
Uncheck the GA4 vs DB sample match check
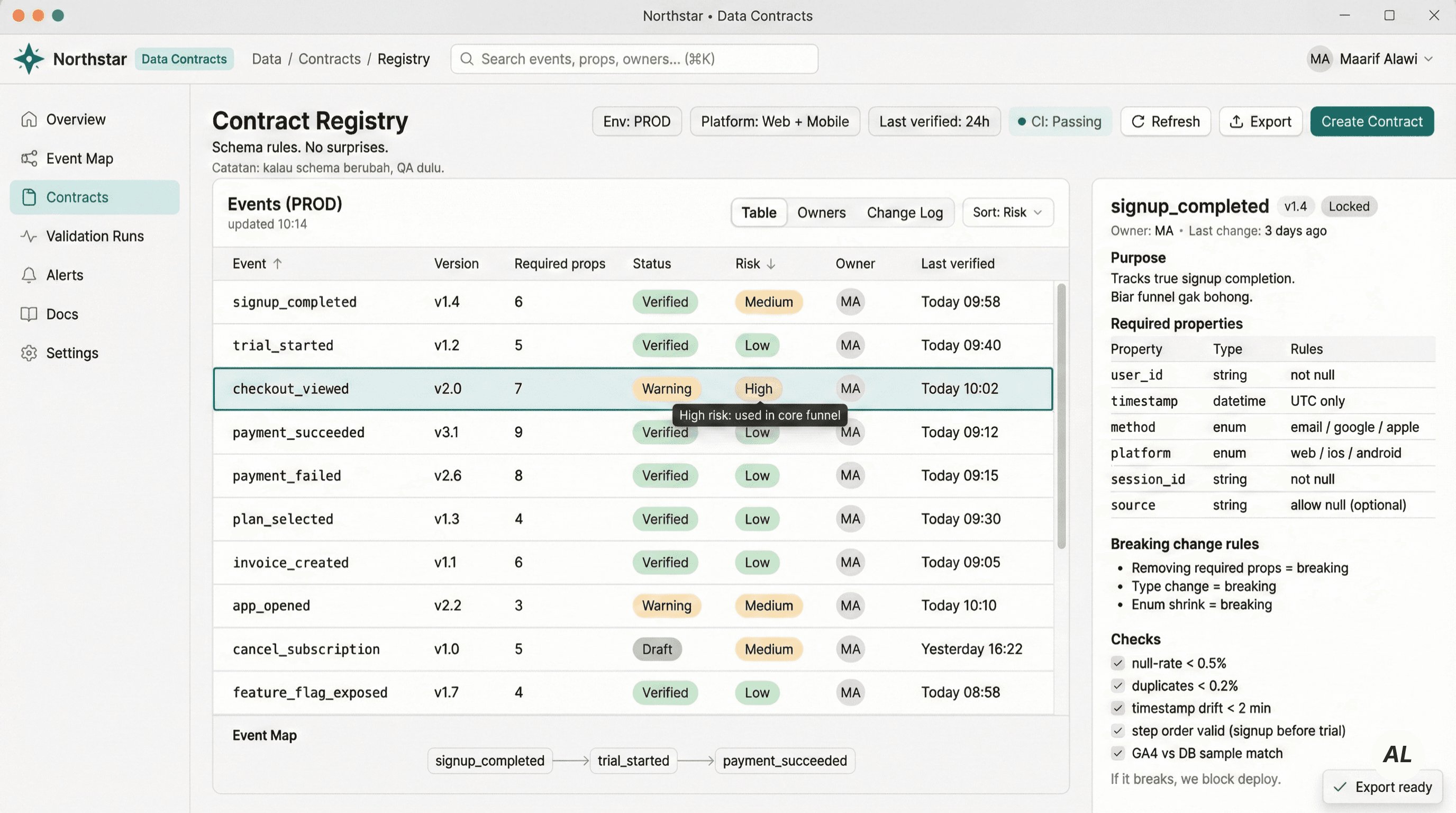coord(1117,754)
